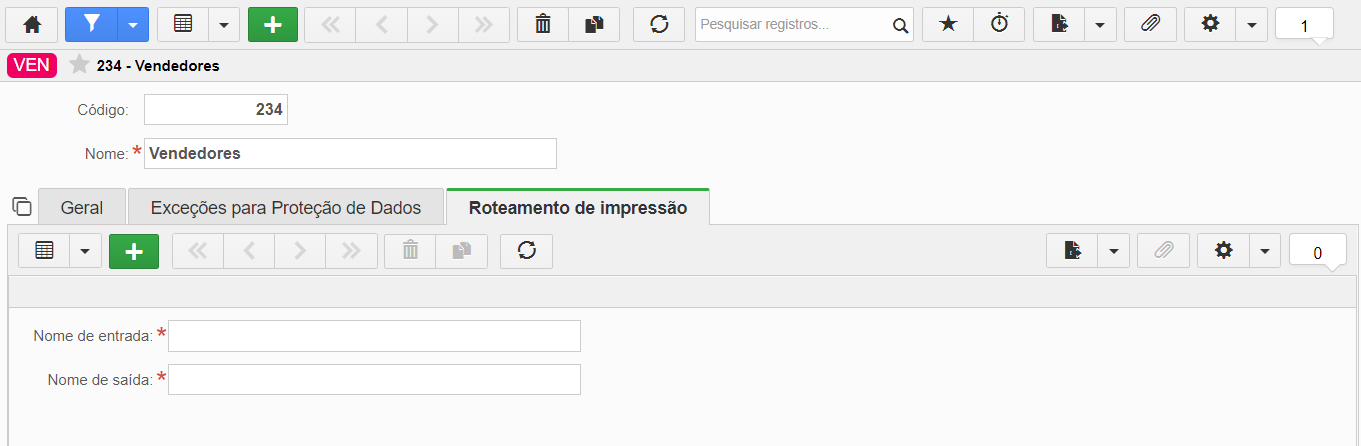Open the filter funnel button
Image resolution: width=1361 pixels, height=446 pixels.
click(91, 25)
